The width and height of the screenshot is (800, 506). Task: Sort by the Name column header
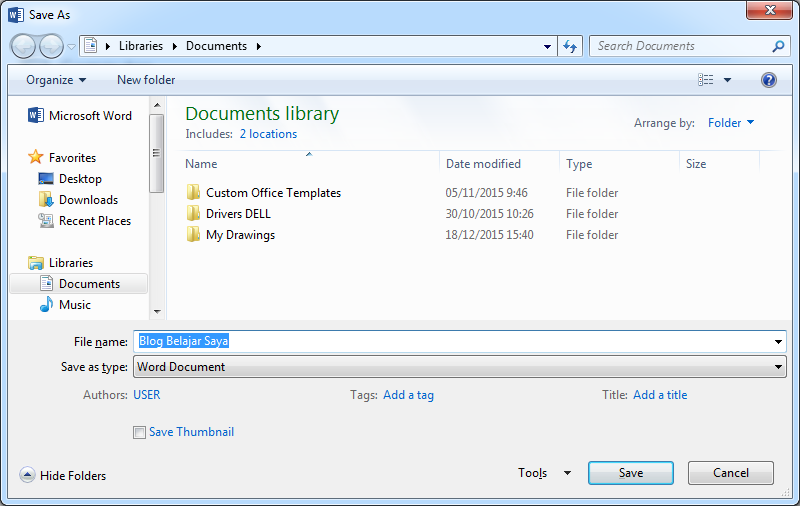click(201, 164)
